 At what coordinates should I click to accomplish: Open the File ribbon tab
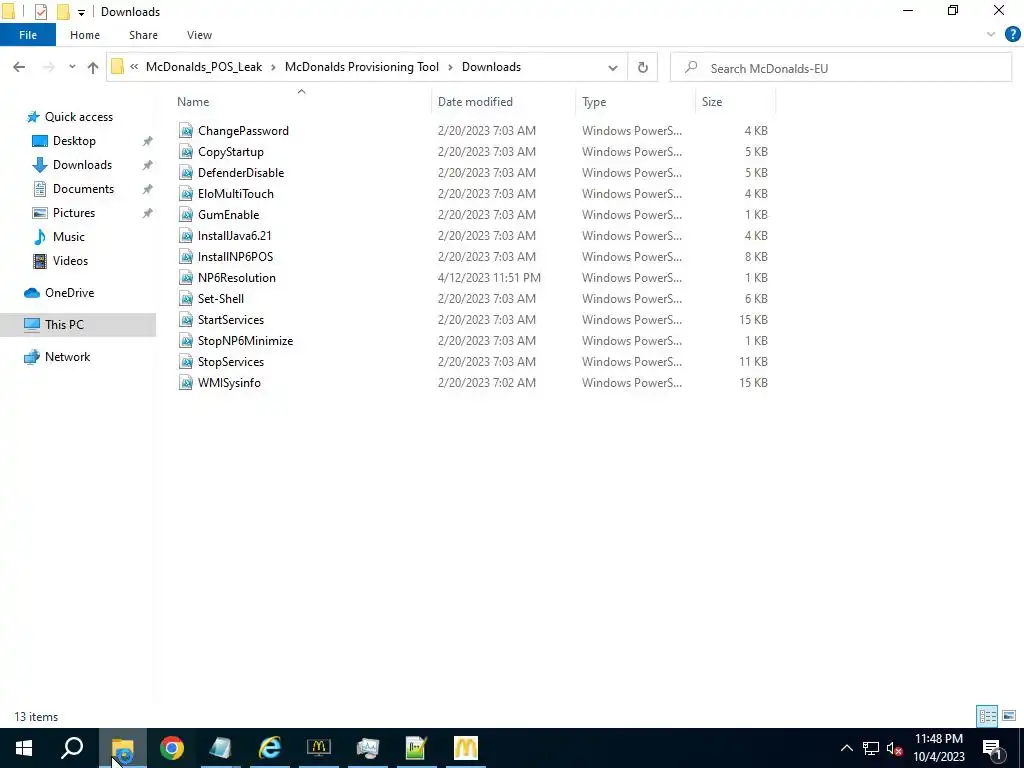[28, 35]
